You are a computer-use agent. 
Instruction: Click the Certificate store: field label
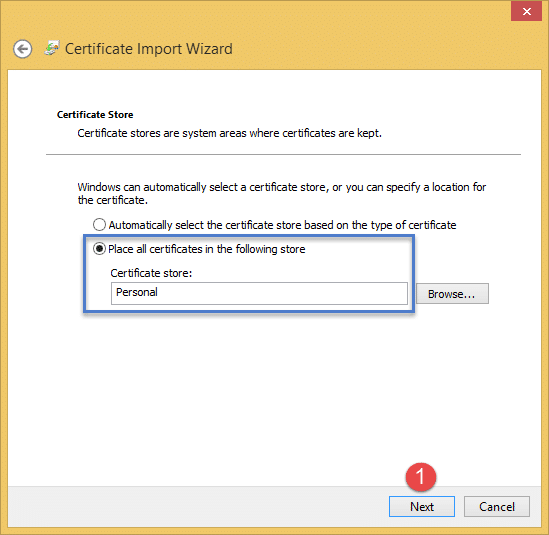[151, 273]
